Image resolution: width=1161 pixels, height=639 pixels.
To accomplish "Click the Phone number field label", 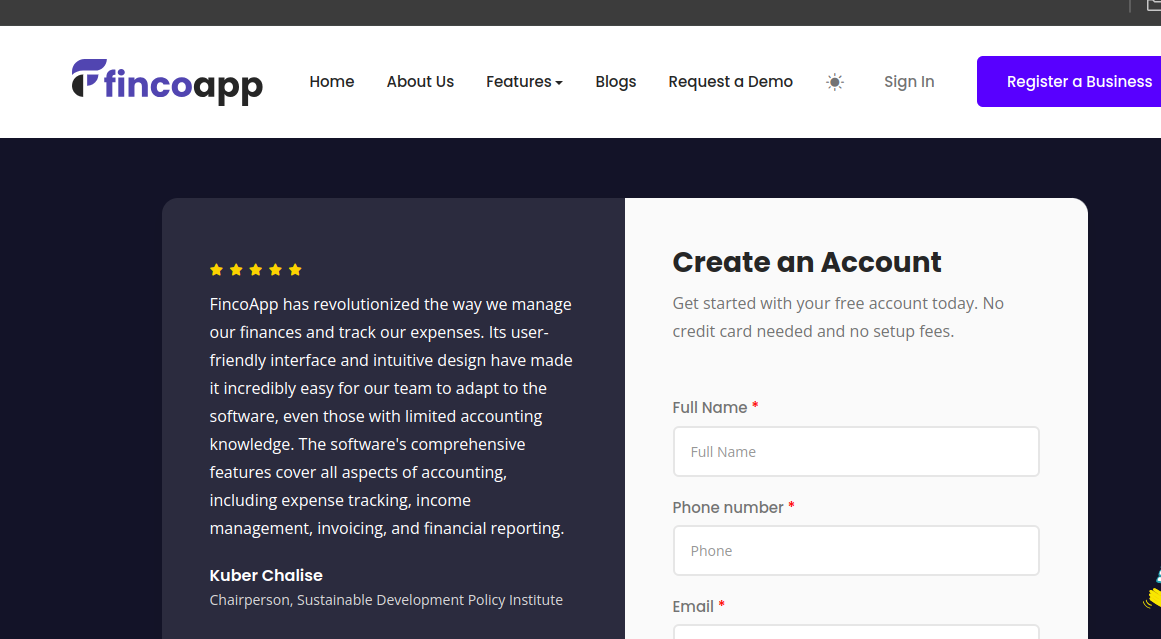I will [728, 507].
